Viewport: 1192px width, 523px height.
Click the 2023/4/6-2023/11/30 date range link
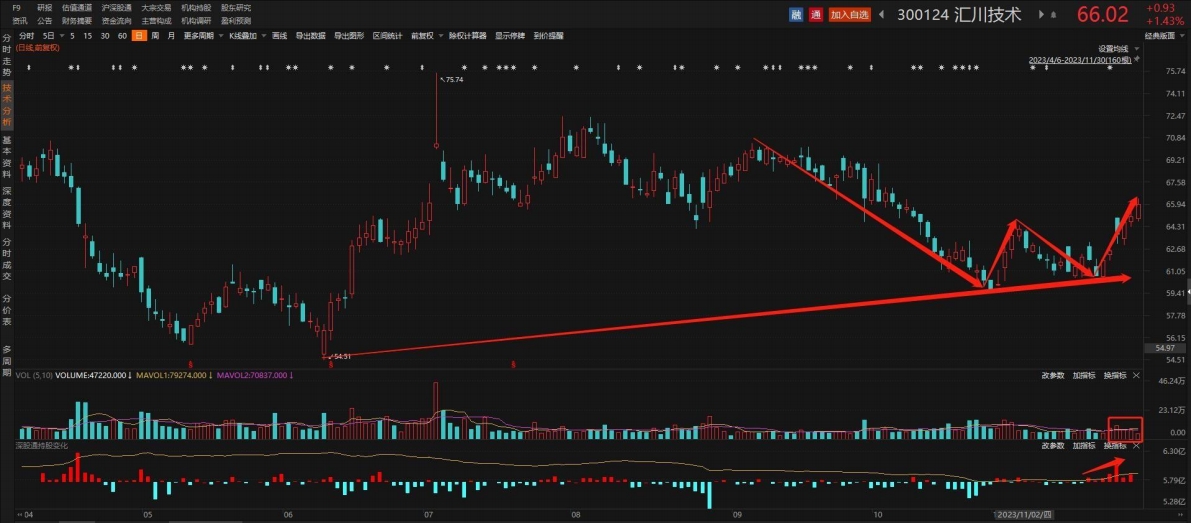tap(1078, 60)
